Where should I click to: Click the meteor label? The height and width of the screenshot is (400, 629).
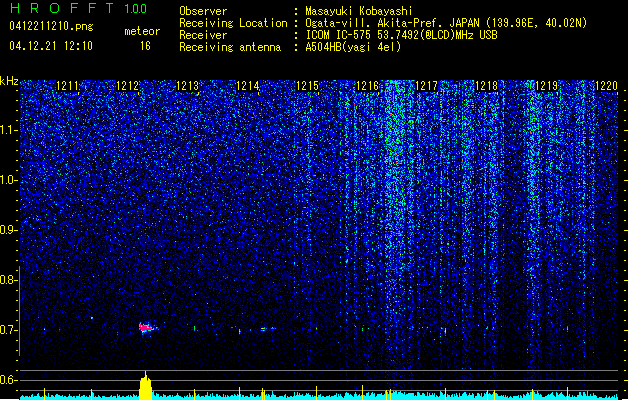[x=142, y=31]
